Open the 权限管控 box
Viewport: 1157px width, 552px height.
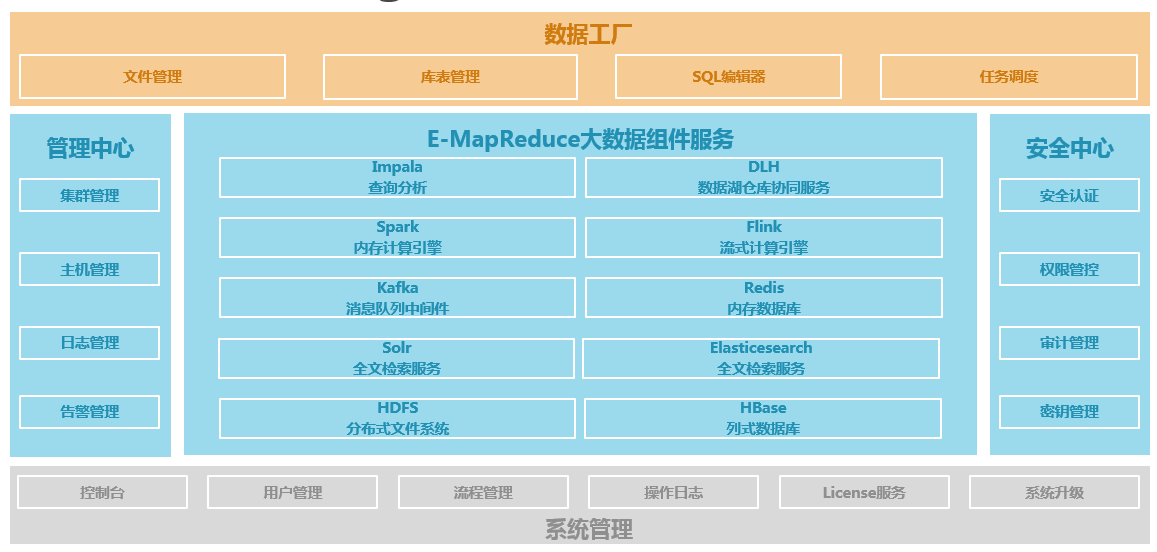coord(1069,269)
